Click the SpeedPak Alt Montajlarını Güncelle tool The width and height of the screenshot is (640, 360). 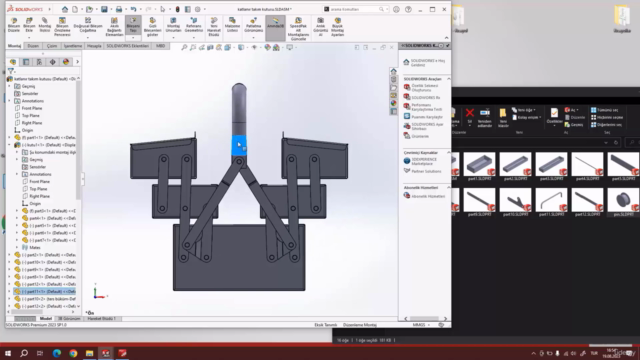(x=298, y=29)
